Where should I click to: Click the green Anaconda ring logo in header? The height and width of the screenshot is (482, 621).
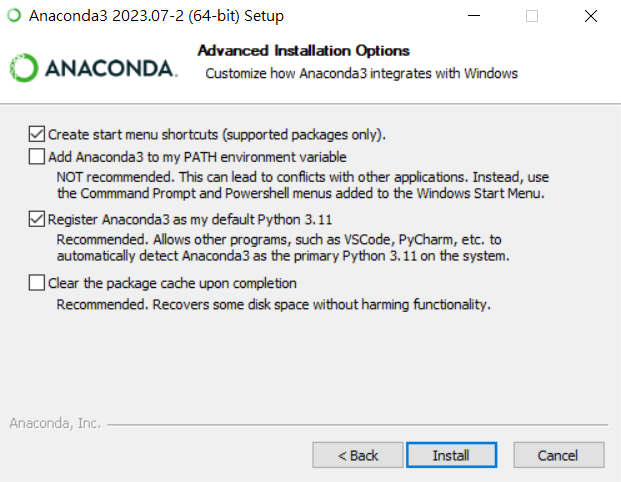[24, 68]
